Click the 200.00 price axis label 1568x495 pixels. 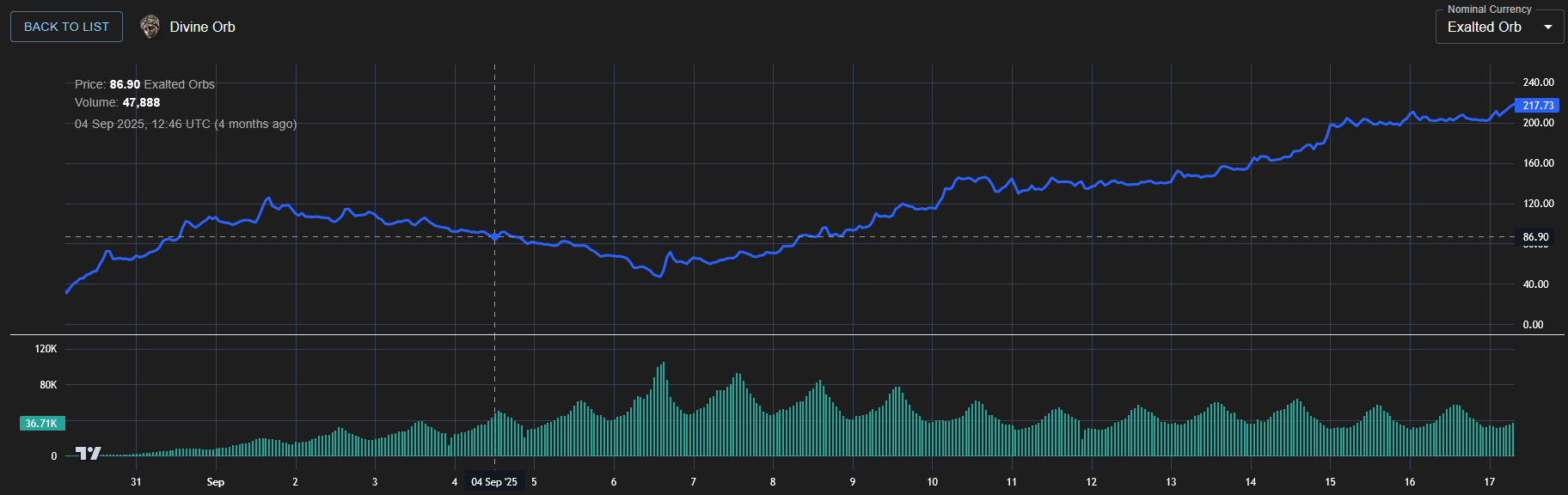coord(1538,123)
